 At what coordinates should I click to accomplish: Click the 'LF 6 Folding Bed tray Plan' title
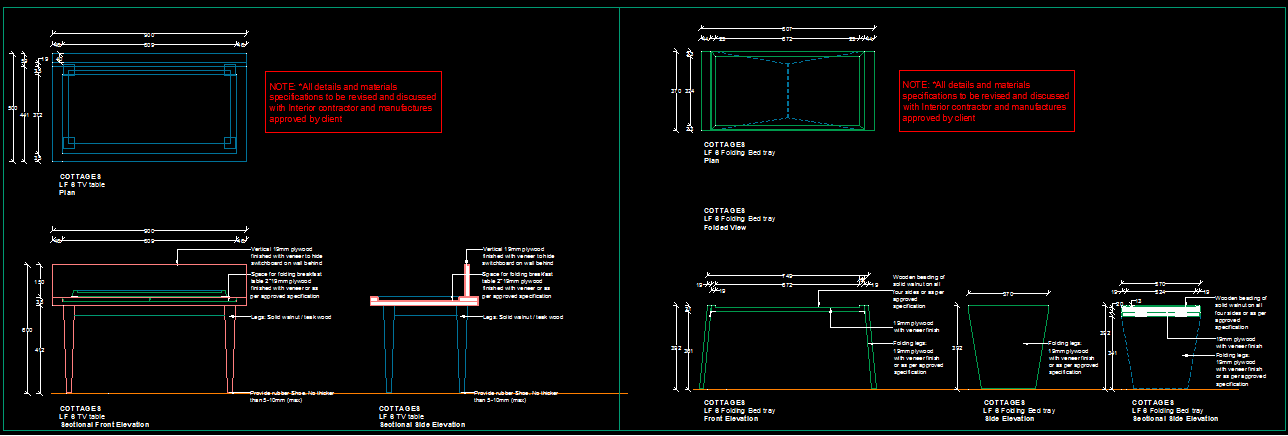[739, 152]
